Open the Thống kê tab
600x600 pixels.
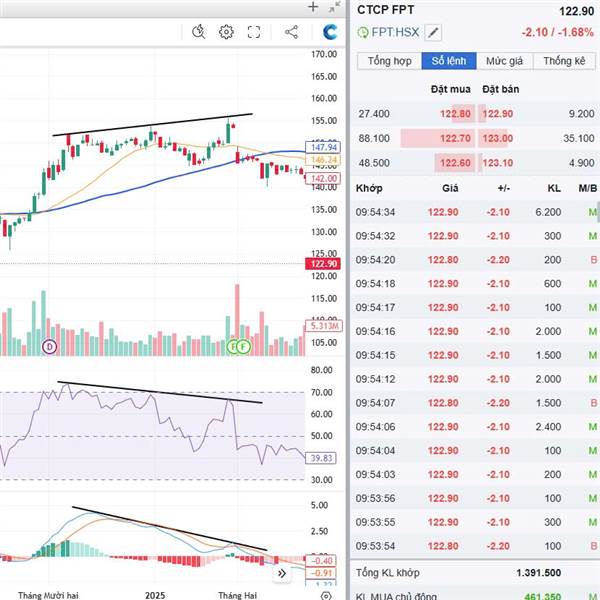click(x=564, y=61)
